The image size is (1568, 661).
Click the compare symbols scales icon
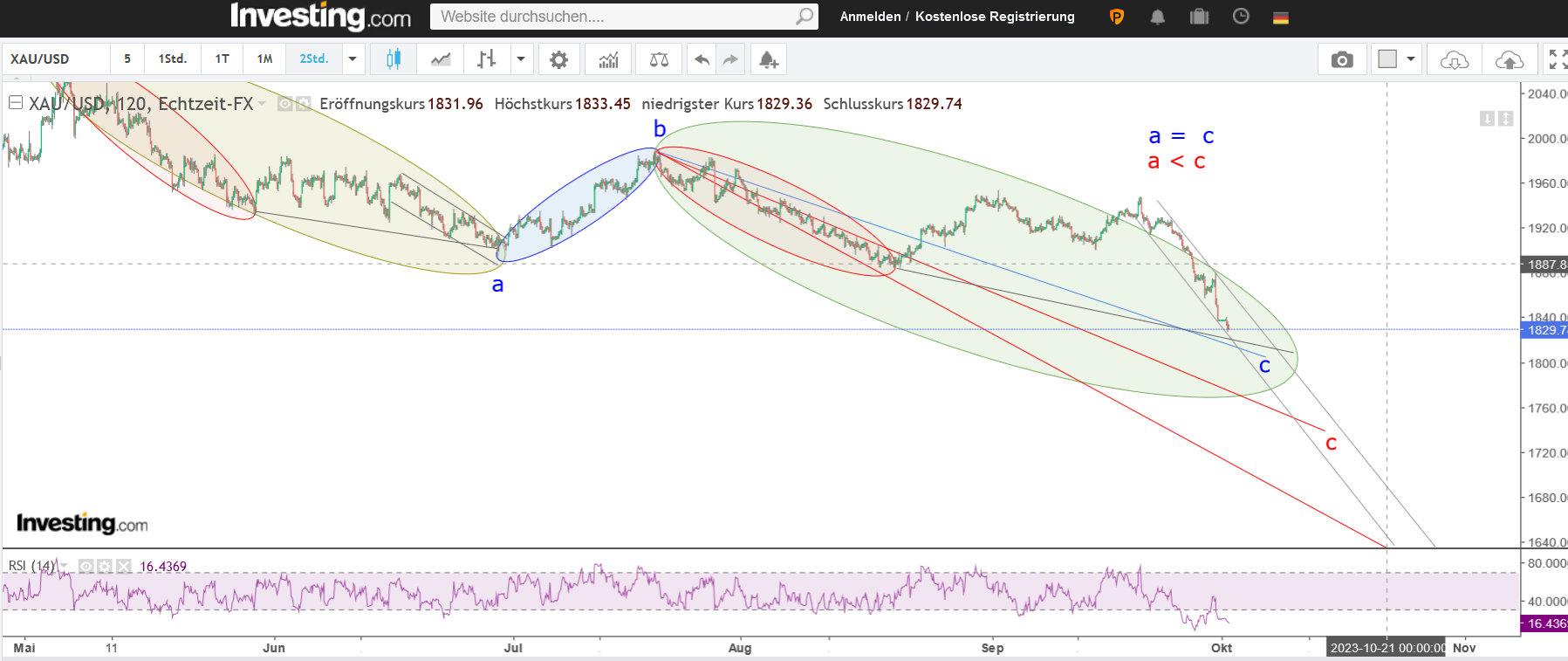pos(659,59)
